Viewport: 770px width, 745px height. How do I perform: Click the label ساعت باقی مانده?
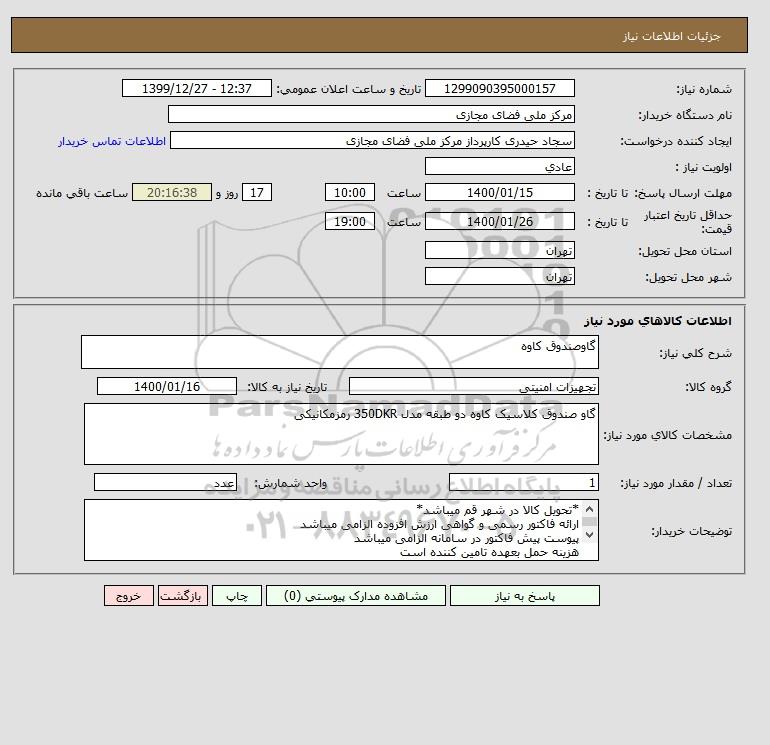pyautogui.click(x=82, y=193)
